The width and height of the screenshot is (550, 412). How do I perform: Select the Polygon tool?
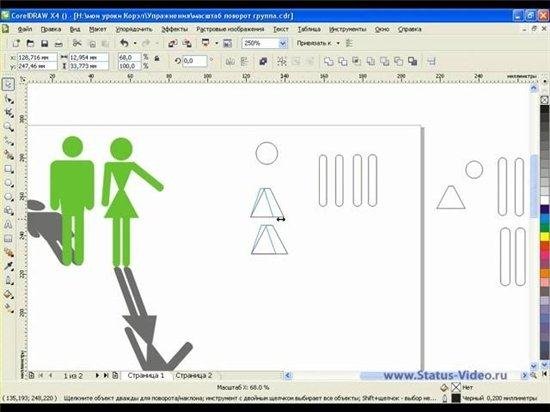click(8, 196)
